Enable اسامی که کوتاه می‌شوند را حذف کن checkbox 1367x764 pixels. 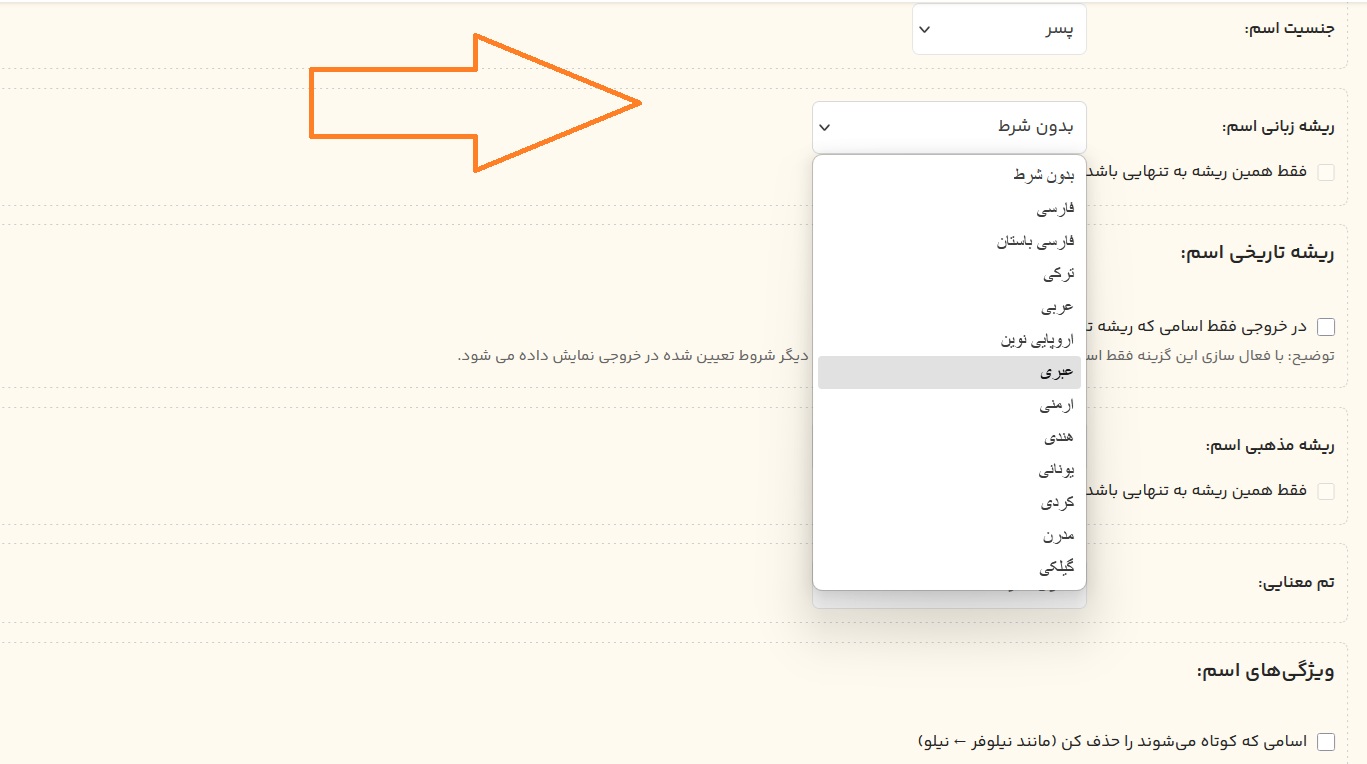pos(1326,742)
